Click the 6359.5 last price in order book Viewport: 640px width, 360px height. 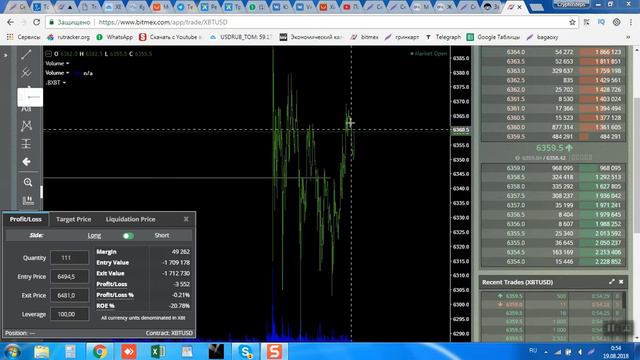[x=554, y=148]
